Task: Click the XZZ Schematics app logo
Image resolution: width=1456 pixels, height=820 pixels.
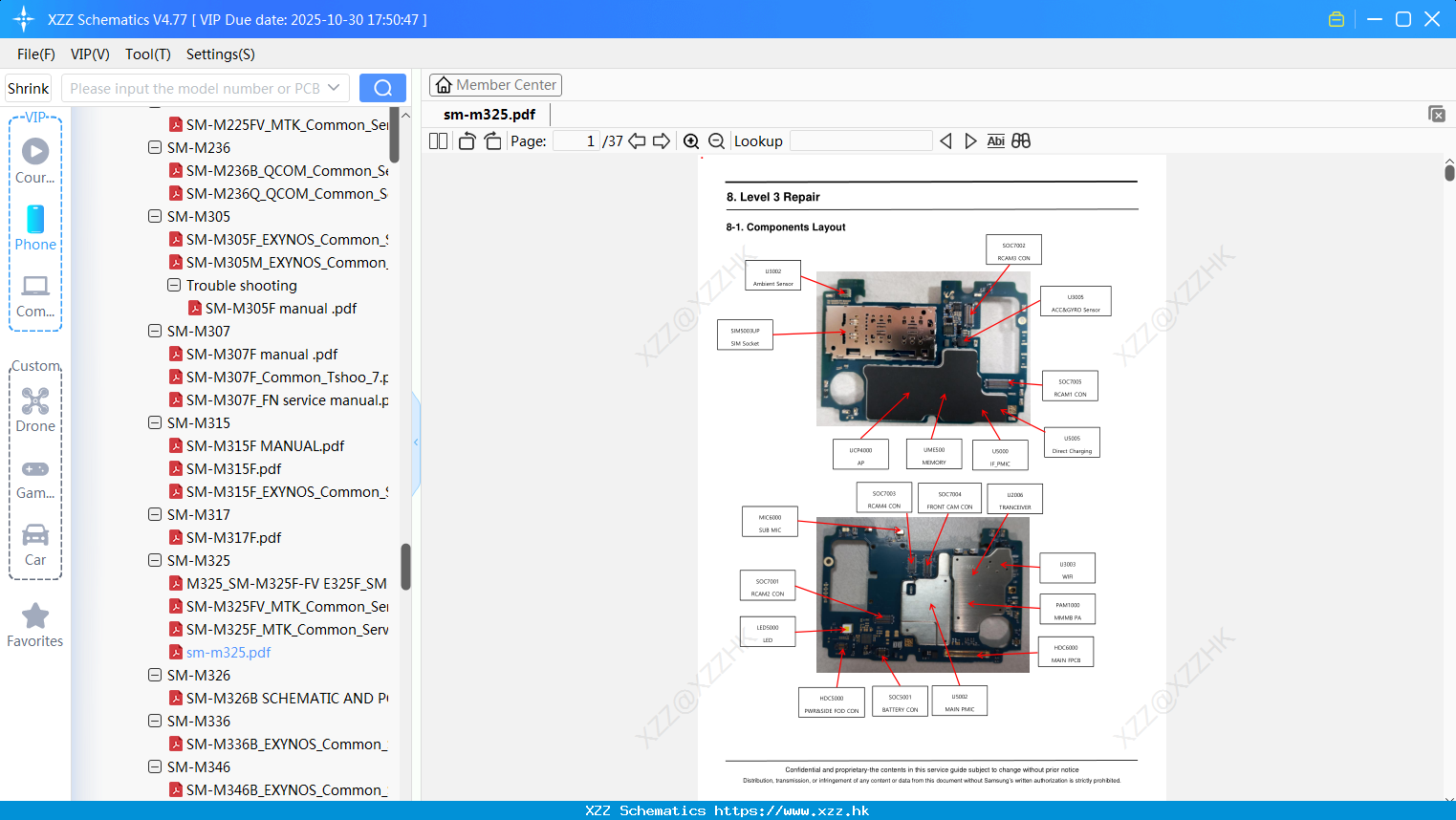Action: tap(24, 19)
